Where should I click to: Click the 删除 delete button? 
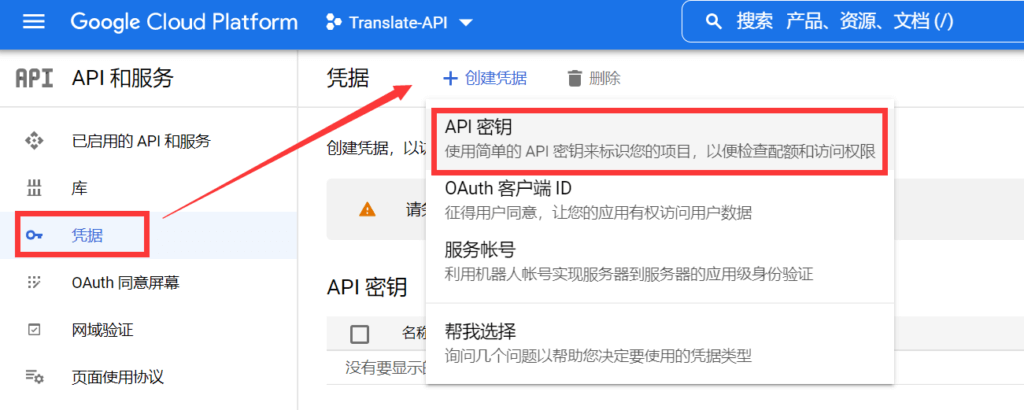tap(594, 78)
